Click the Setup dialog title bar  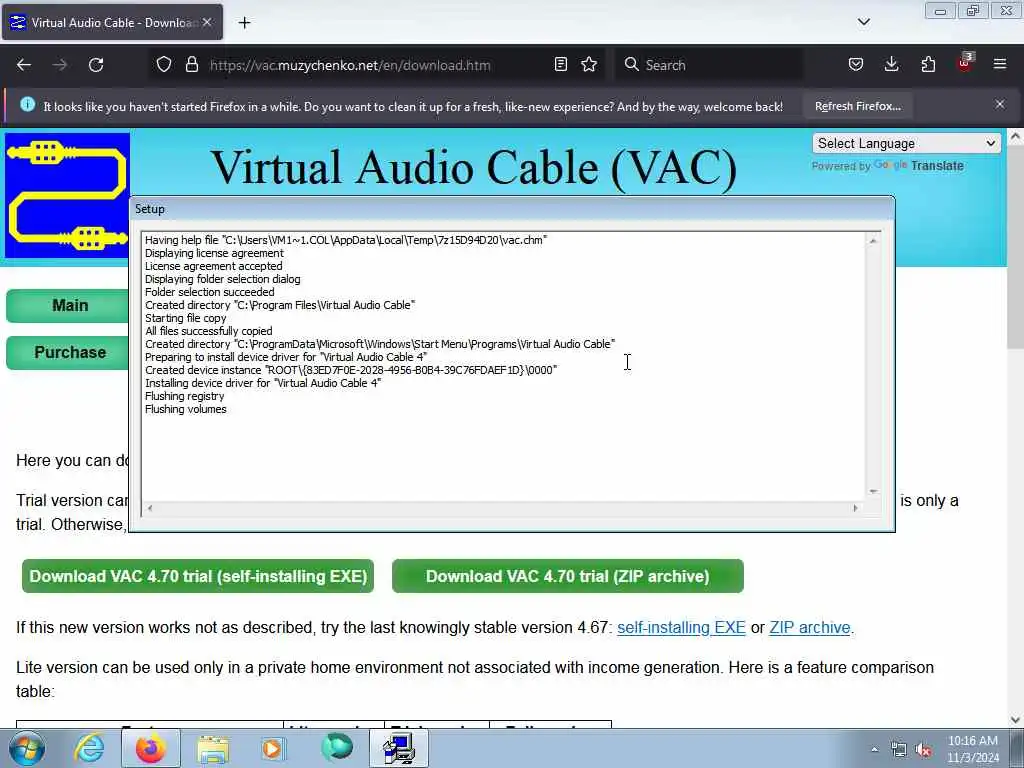511,209
